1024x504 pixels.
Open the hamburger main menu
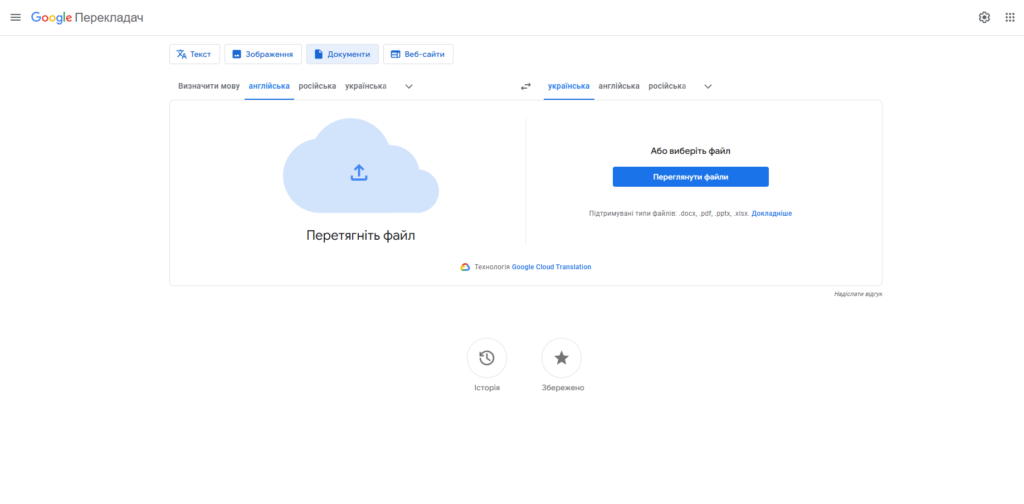click(16, 18)
